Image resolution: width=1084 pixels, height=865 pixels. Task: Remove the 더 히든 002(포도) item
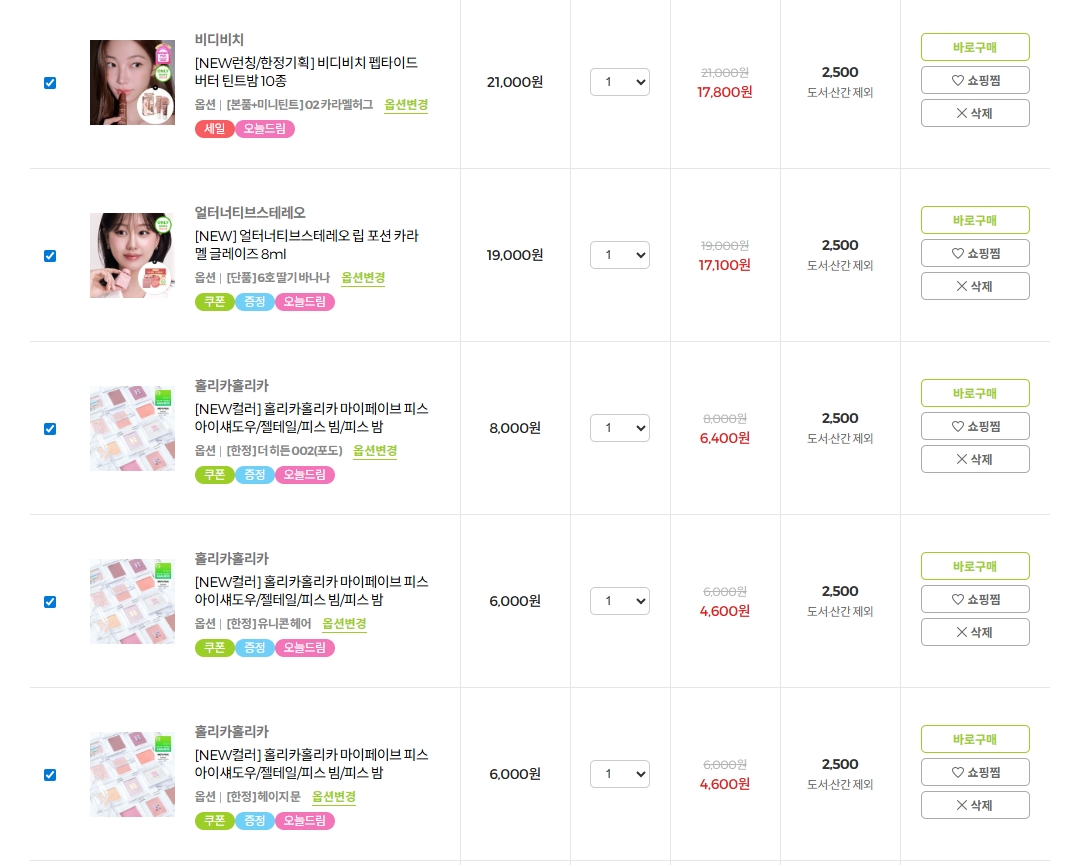click(975, 459)
